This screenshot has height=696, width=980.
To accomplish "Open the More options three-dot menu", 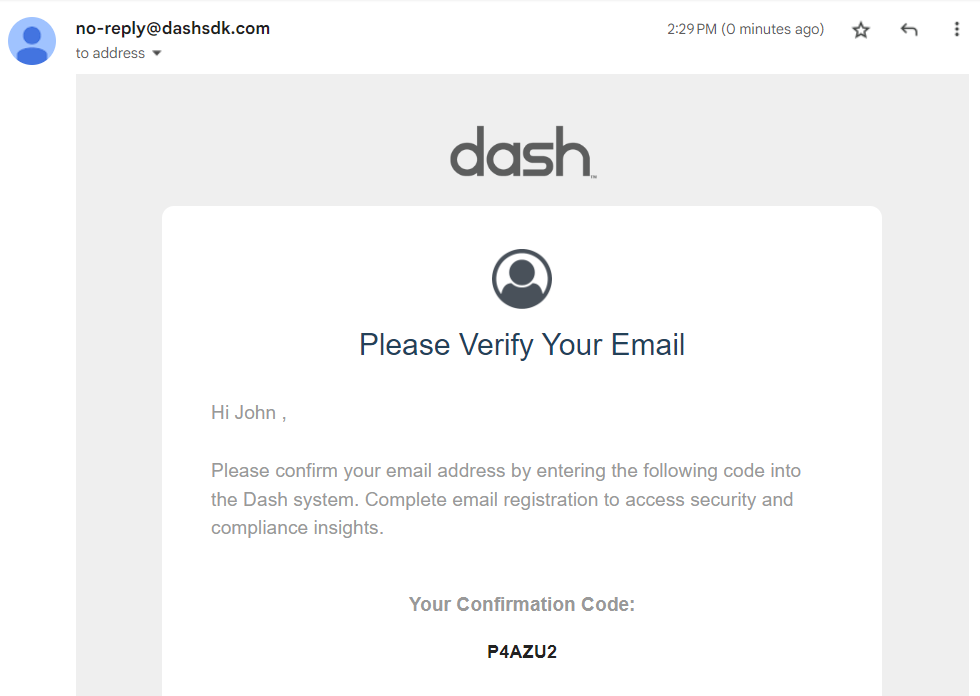I will 956,30.
